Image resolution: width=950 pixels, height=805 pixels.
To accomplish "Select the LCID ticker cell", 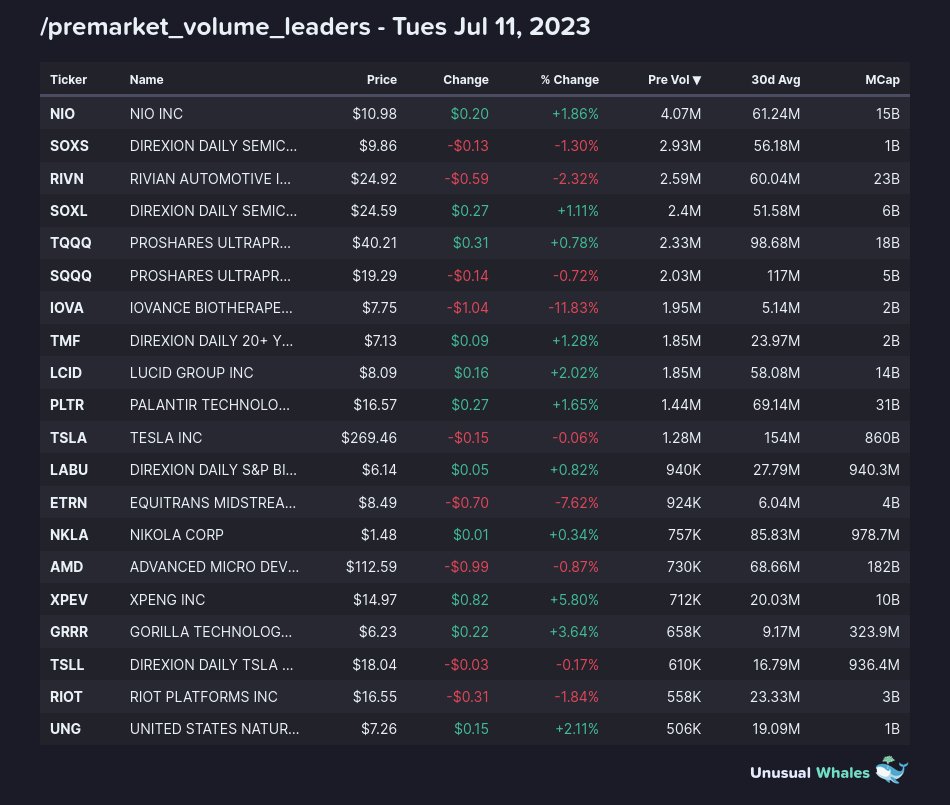I will pos(65,373).
